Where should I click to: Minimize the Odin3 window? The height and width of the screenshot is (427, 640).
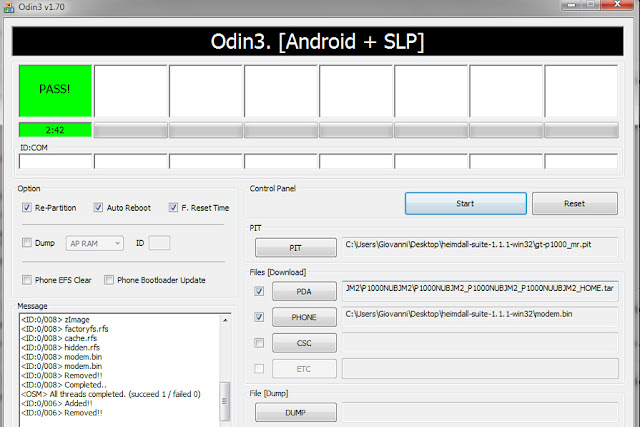(571, 4)
